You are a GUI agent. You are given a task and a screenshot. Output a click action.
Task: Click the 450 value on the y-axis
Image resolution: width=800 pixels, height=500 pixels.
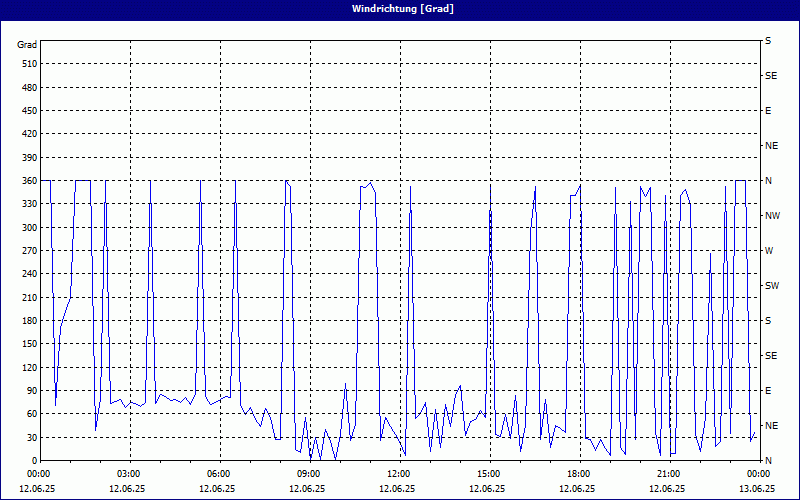[28, 111]
